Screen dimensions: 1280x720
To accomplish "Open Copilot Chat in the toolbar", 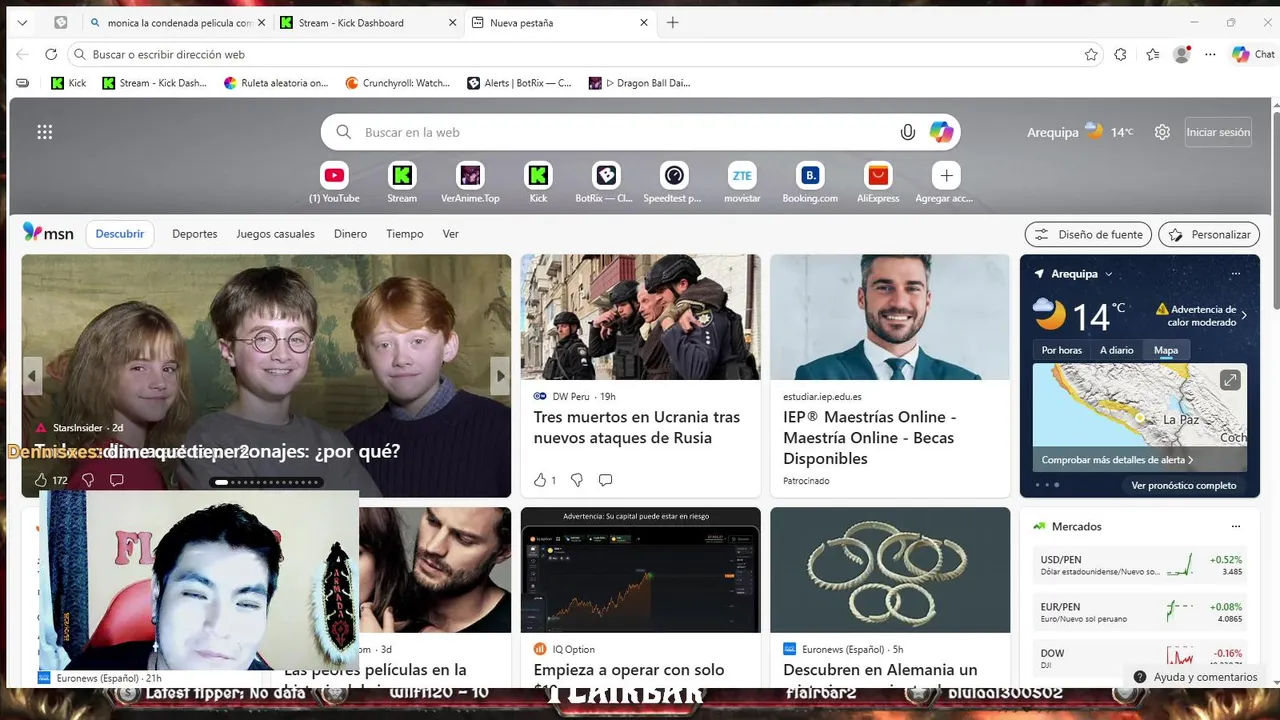I will [x=1254, y=54].
